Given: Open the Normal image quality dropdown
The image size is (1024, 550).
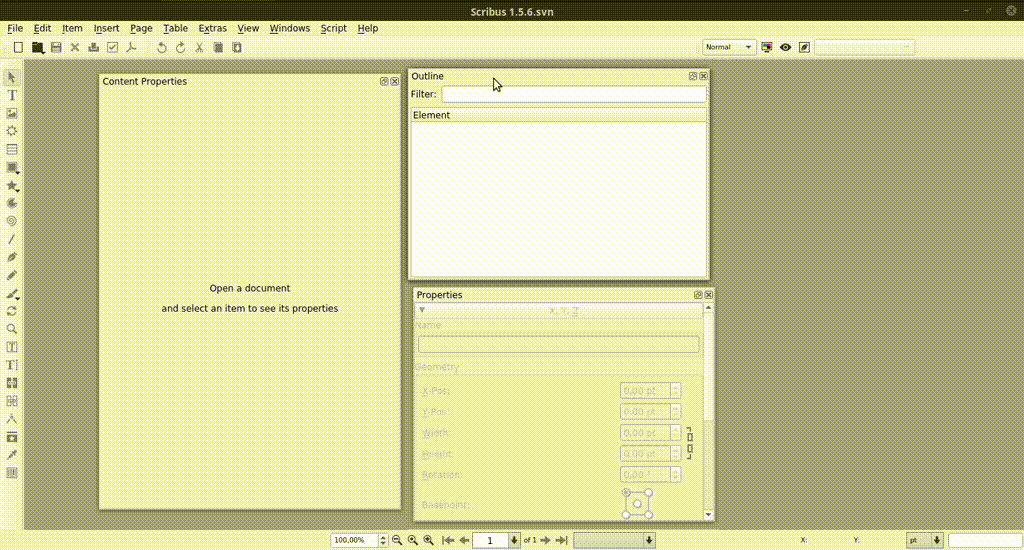Looking at the screenshot, I should click(729, 47).
